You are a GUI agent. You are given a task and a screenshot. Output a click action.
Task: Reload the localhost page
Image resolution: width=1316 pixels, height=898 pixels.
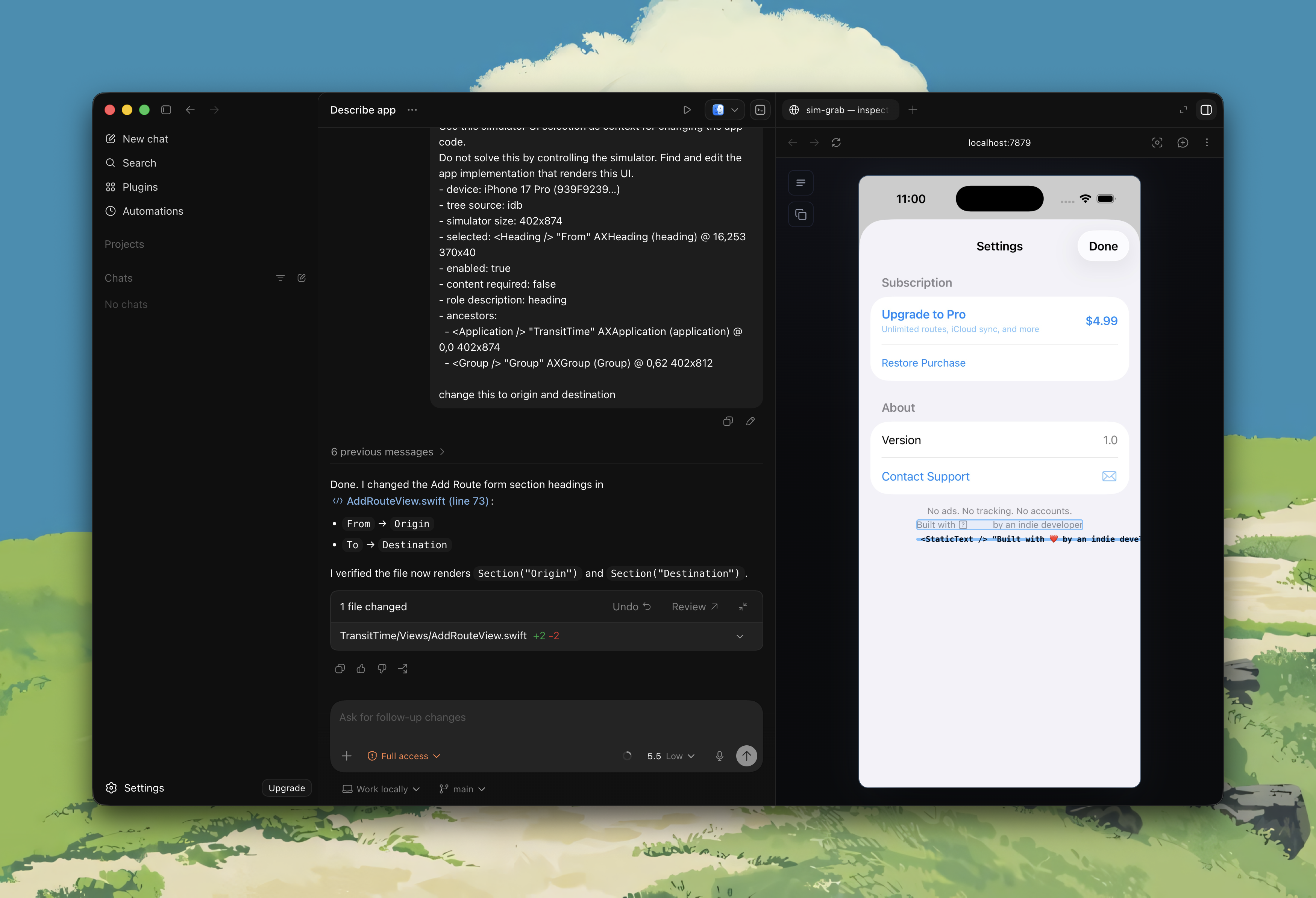tap(836, 143)
